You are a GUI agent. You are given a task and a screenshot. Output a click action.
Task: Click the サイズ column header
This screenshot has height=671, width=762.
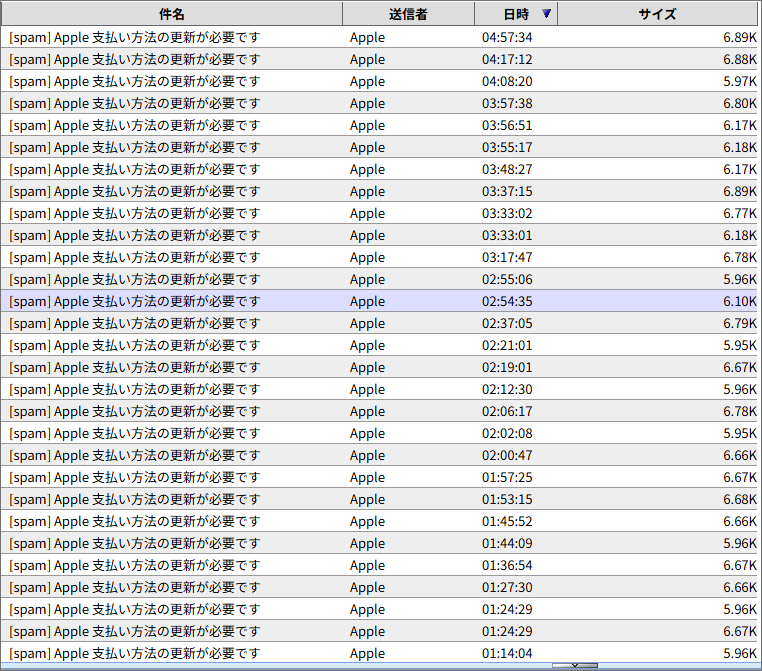click(x=657, y=14)
